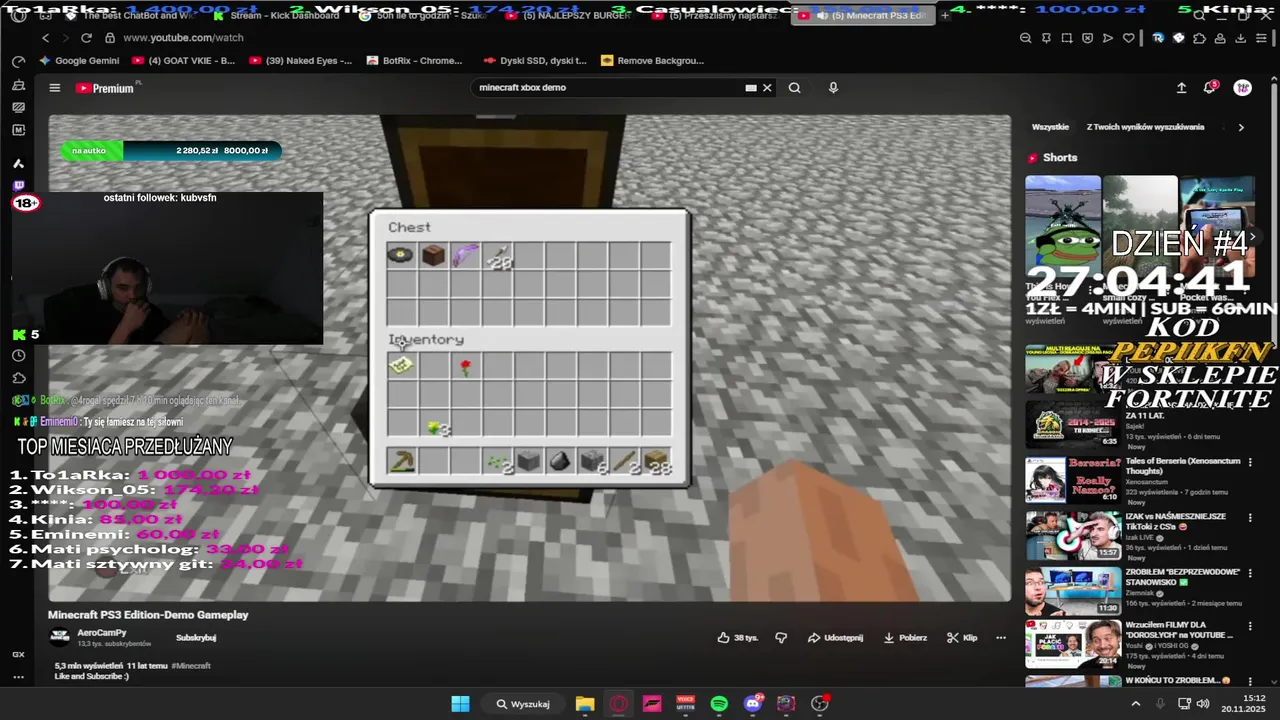
Task: Open the AeroCamPy channel name
Action: coord(102,633)
